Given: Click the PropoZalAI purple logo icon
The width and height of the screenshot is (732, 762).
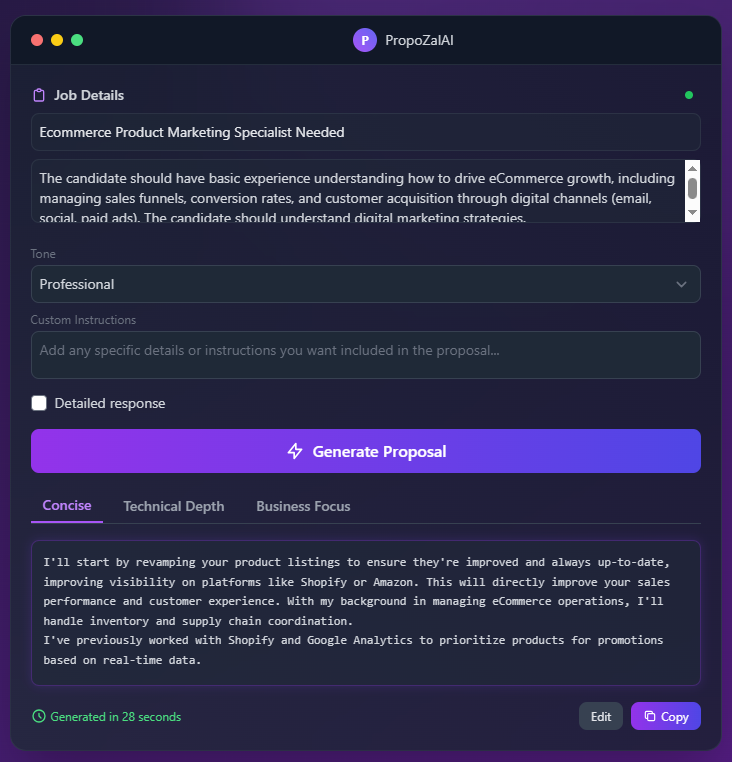Looking at the screenshot, I should pyautogui.click(x=364, y=40).
